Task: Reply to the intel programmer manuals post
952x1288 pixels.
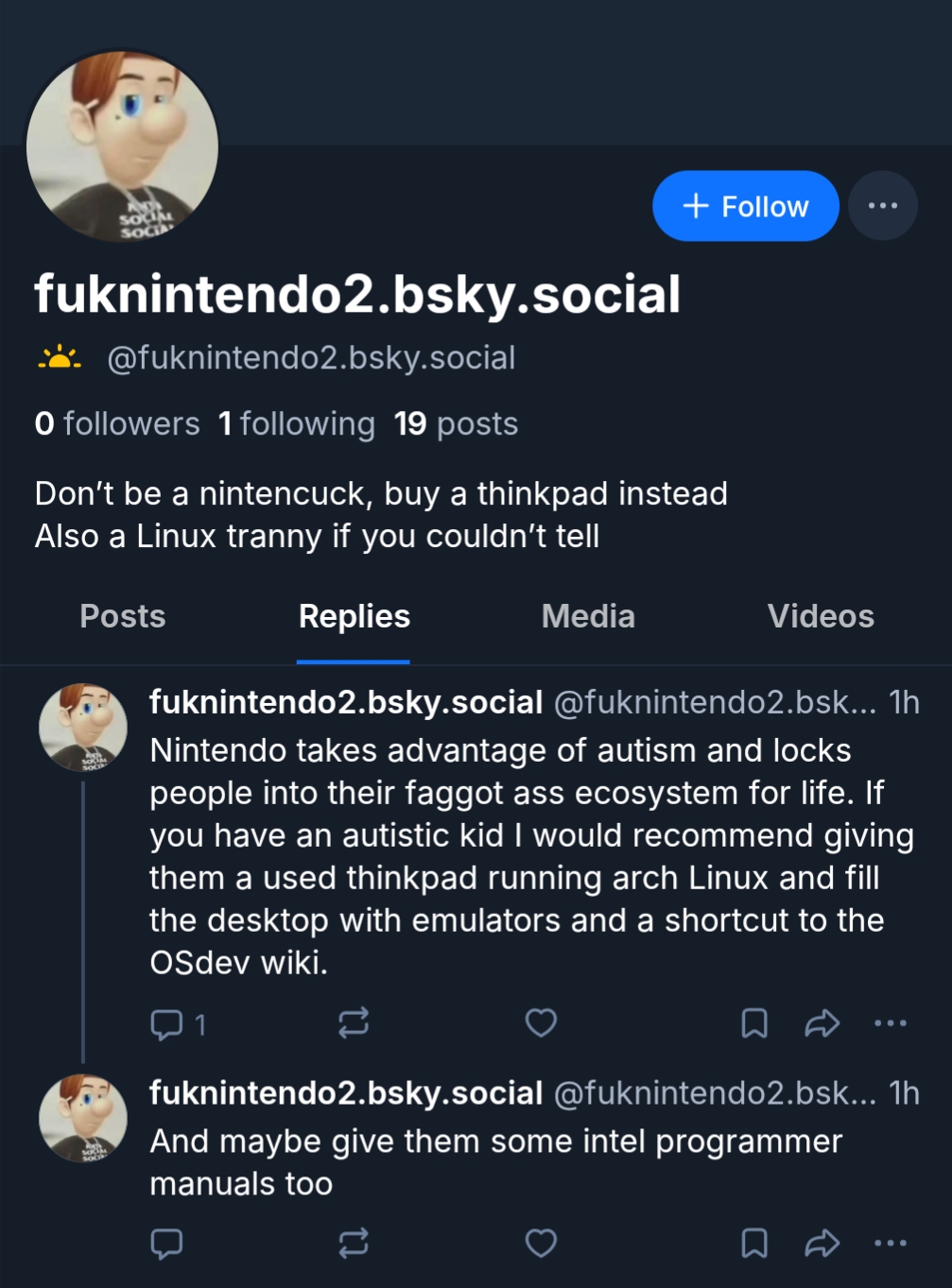Action: point(167,1244)
